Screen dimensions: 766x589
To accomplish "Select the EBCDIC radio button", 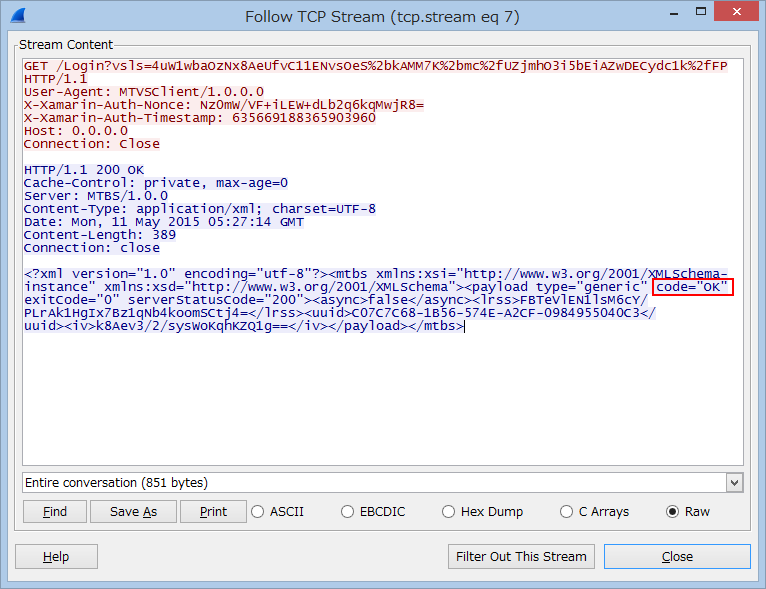I will point(347,511).
